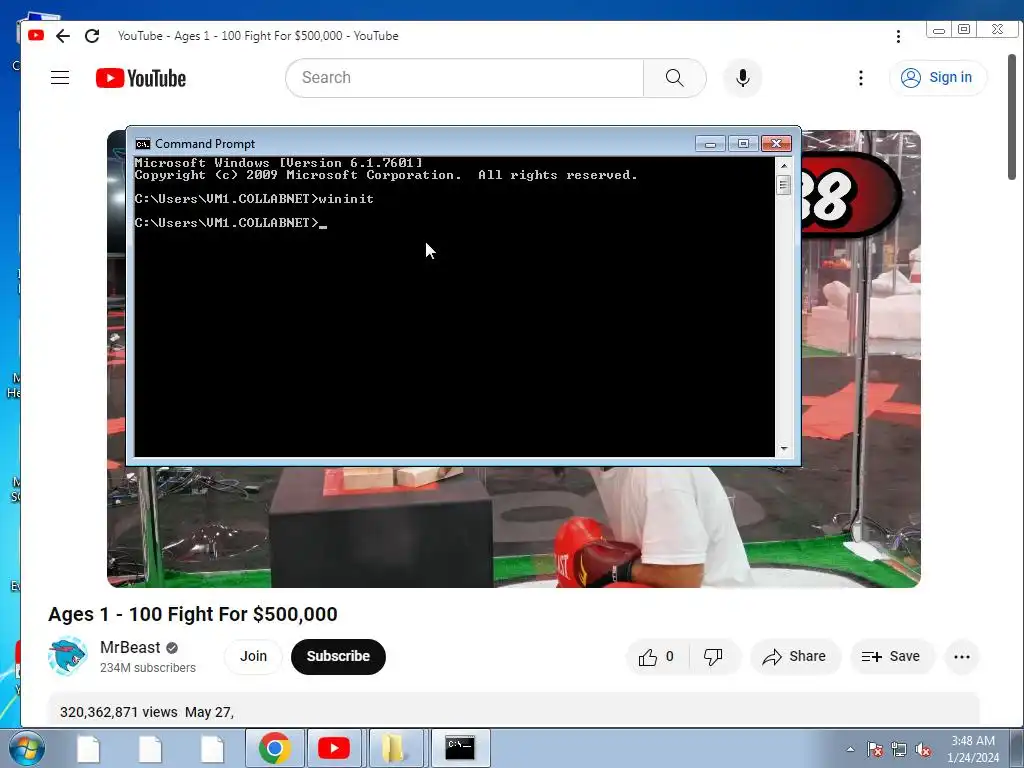Open network tray icon
Viewport: 1024px width, 768px height.
pos(899,750)
